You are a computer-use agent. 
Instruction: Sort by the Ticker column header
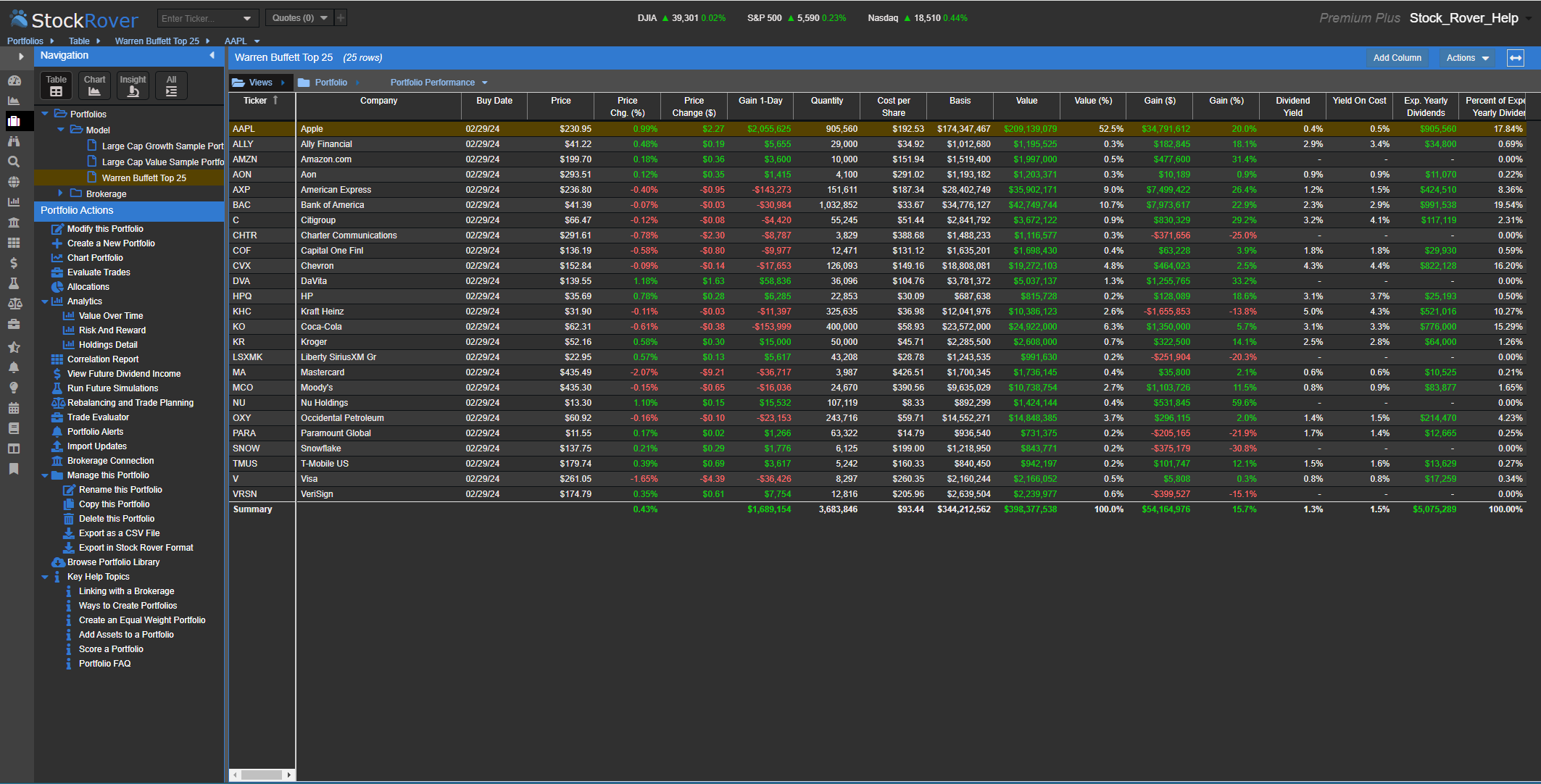click(262, 107)
